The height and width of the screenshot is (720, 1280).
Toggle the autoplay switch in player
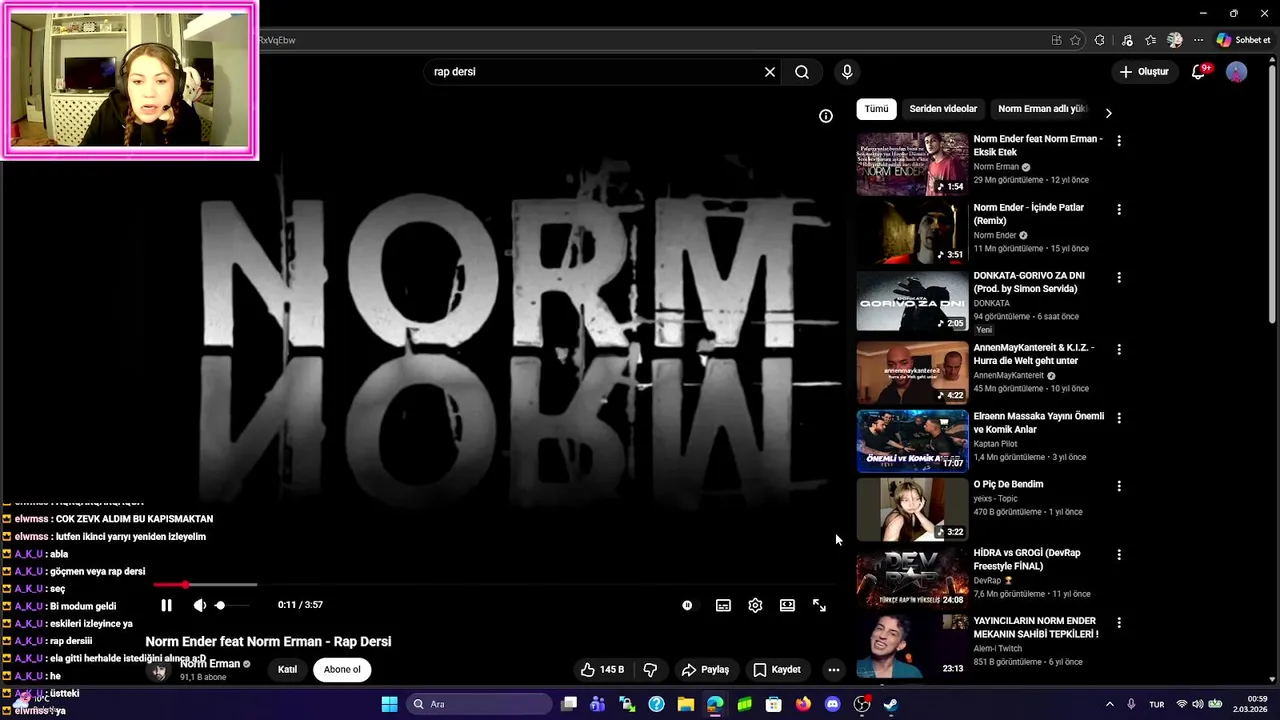pos(687,605)
